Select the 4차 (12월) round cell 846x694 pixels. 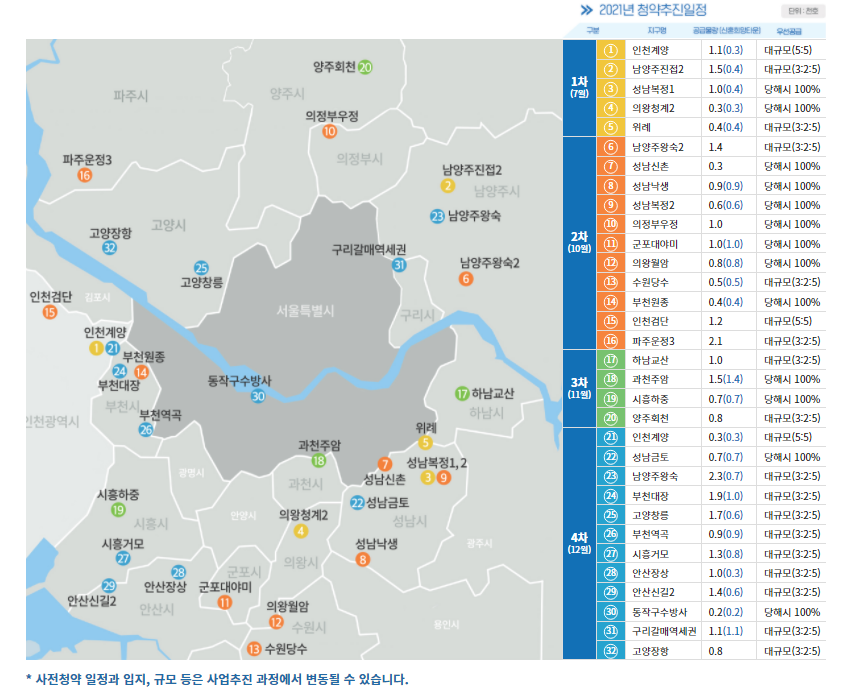[579, 543]
